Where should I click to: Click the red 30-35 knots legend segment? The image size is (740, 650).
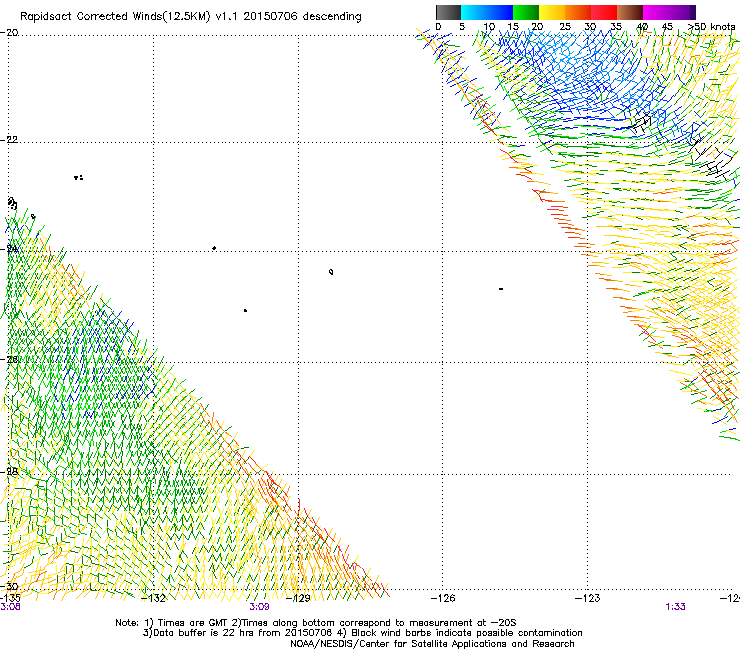coord(604,12)
